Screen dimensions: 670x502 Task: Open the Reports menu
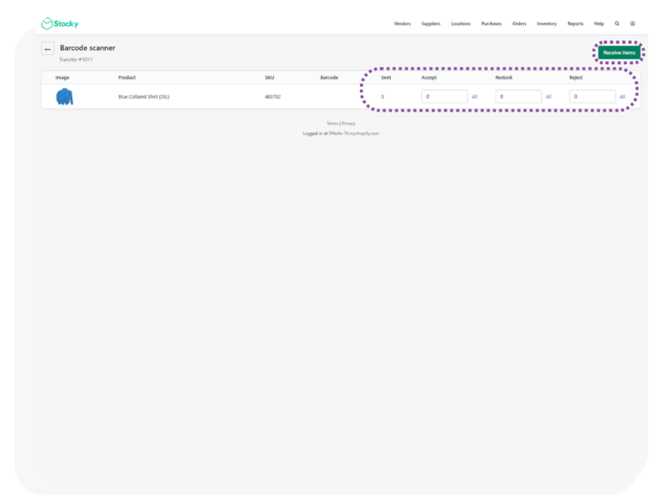(575, 23)
